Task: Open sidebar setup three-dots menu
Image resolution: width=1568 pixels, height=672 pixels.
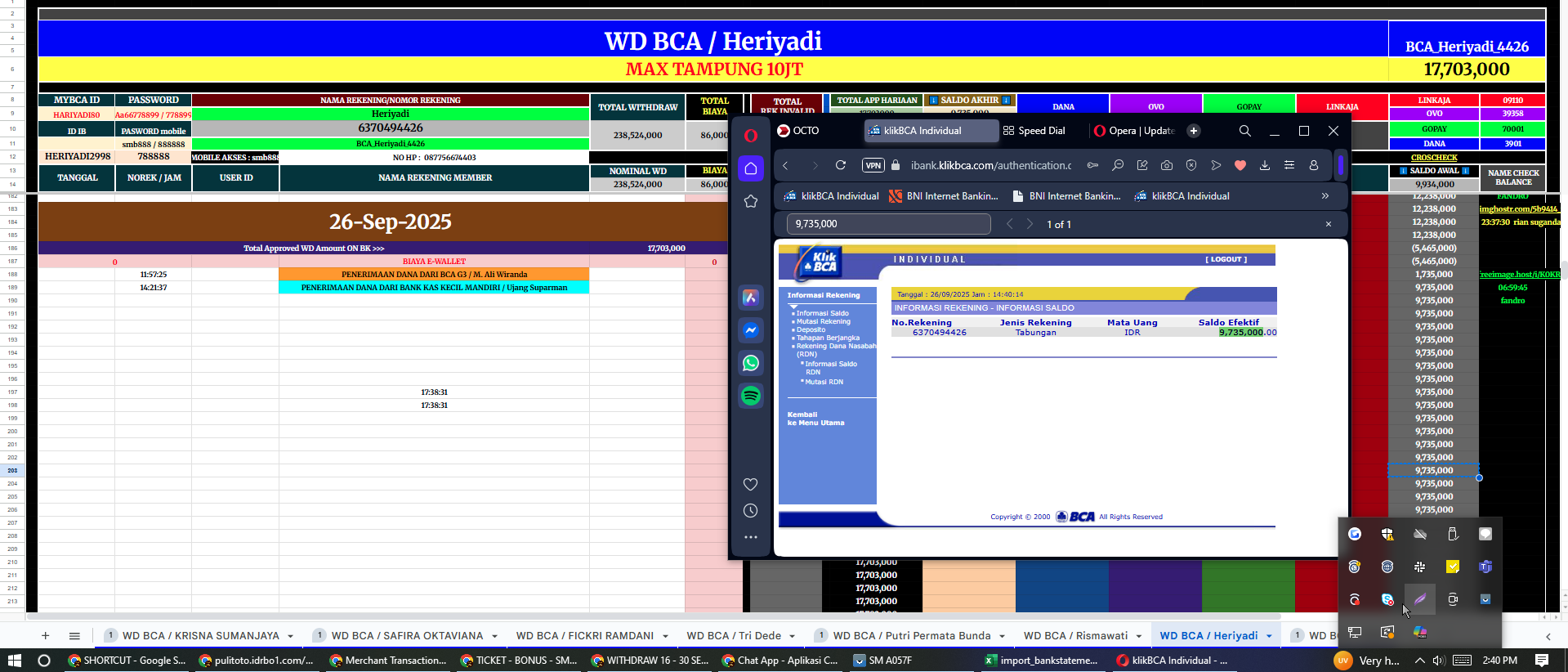Action: pos(750,537)
